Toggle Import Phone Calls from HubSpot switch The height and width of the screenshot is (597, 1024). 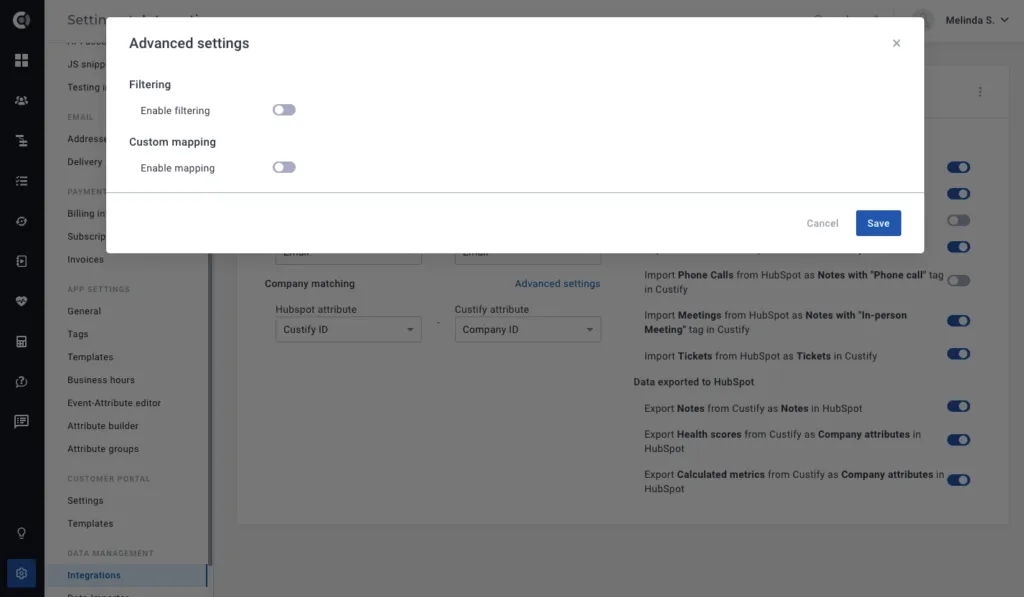click(x=958, y=281)
